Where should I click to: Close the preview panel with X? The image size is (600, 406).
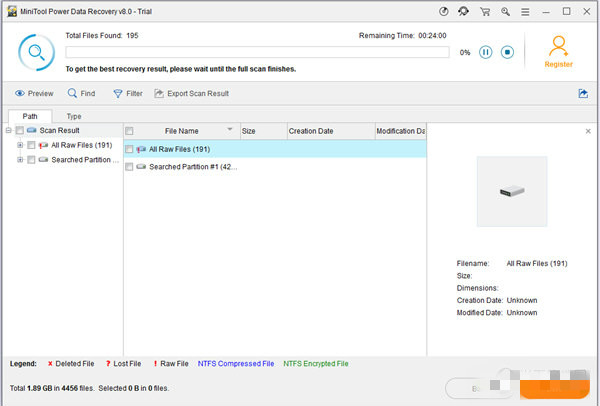588,131
